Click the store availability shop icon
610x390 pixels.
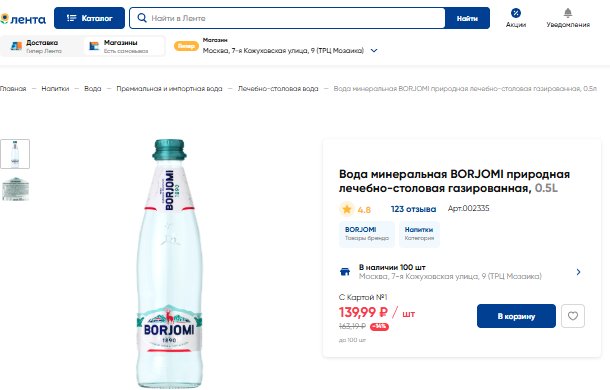[345, 272]
